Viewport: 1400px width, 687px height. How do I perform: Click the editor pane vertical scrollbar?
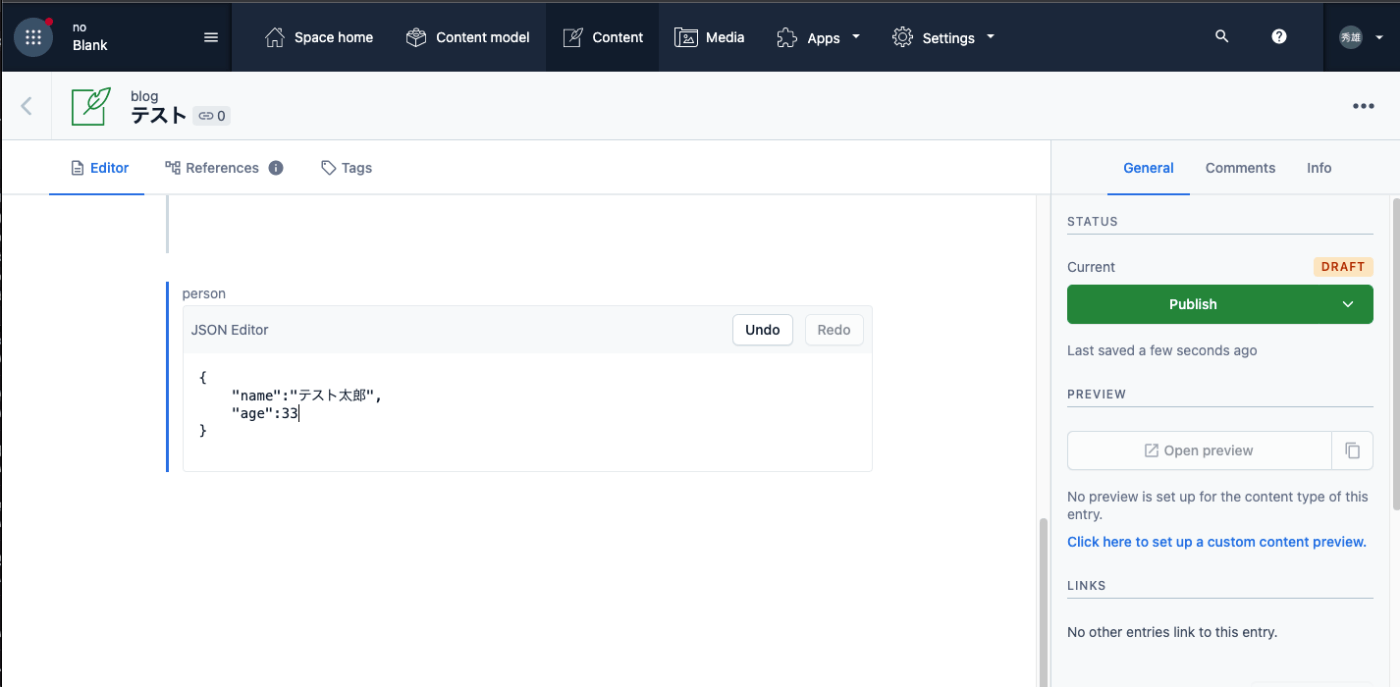(1043, 600)
